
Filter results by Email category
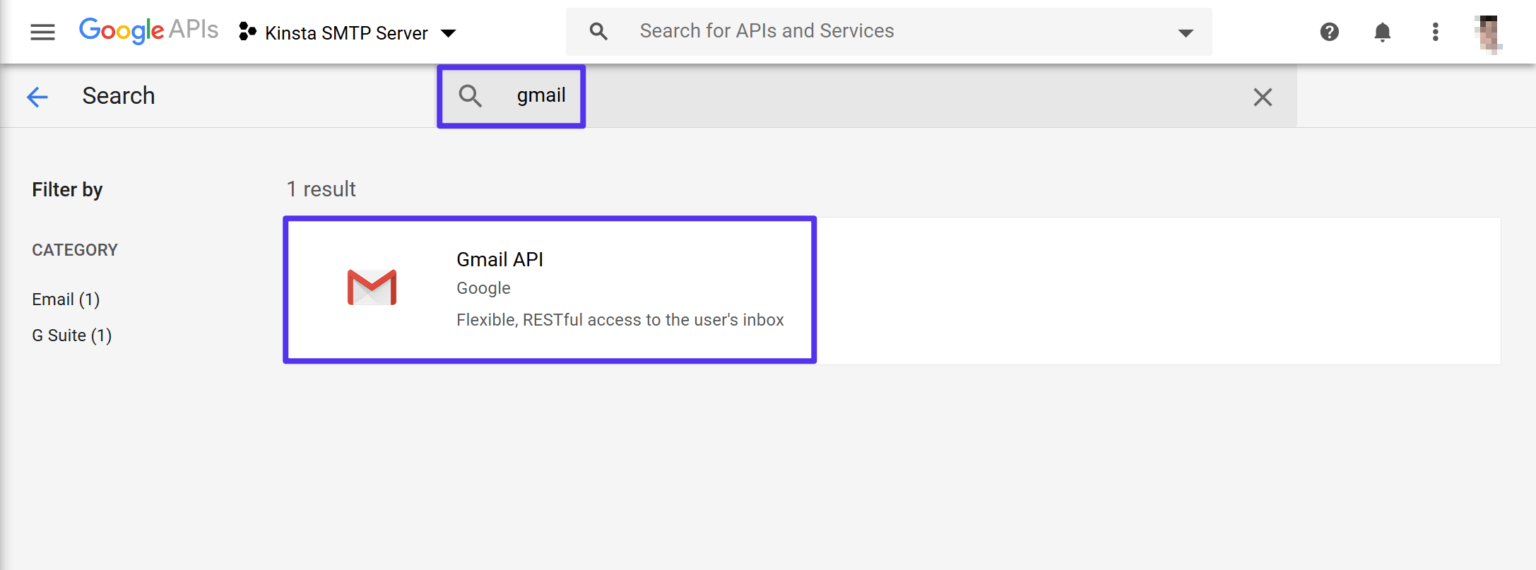coord(66,299)
